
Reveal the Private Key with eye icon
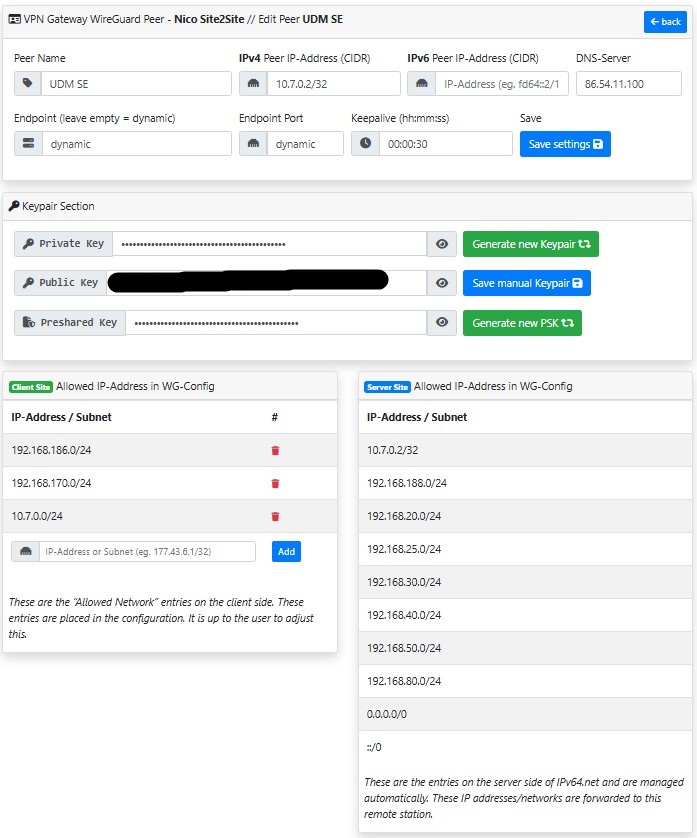(x=441, y=244)
